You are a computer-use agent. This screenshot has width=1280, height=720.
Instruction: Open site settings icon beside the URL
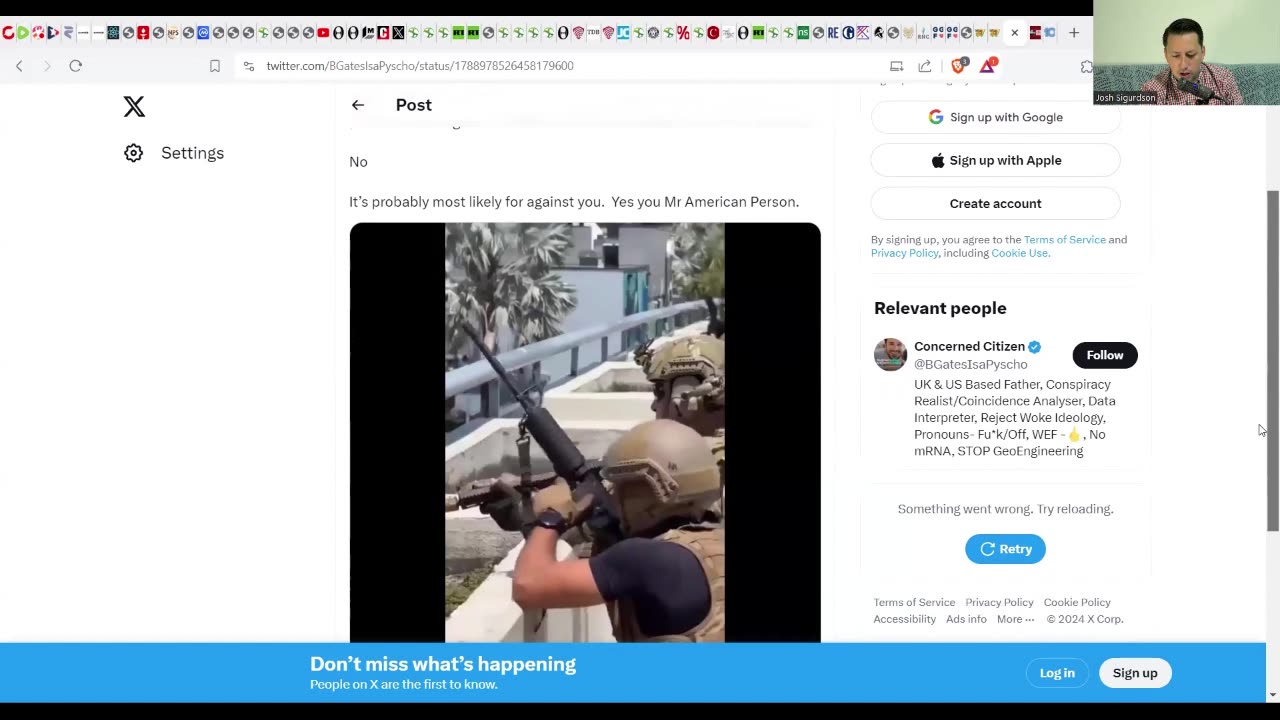(249, 66)
